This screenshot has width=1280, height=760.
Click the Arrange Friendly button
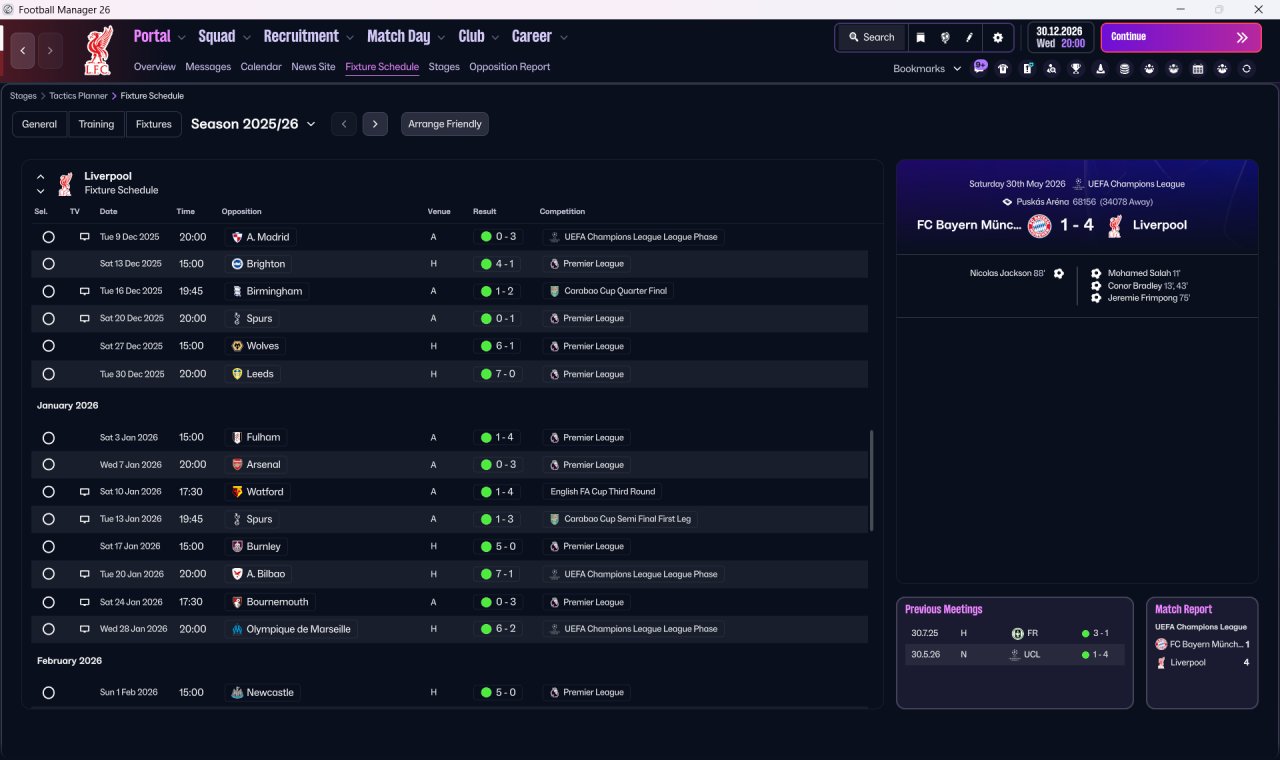[445, 124]
